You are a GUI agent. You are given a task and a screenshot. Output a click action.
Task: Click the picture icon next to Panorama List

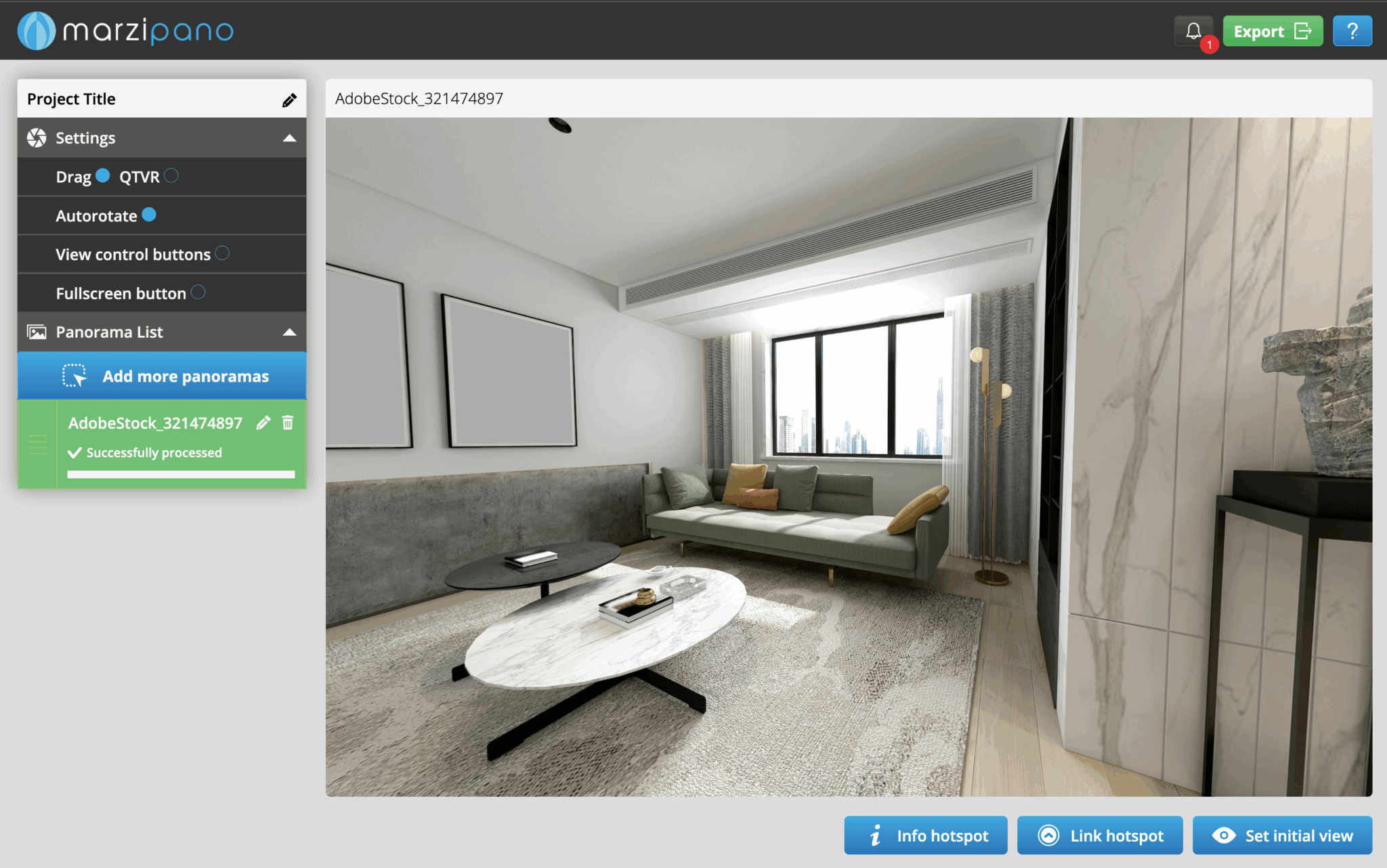tap(36, 332)
